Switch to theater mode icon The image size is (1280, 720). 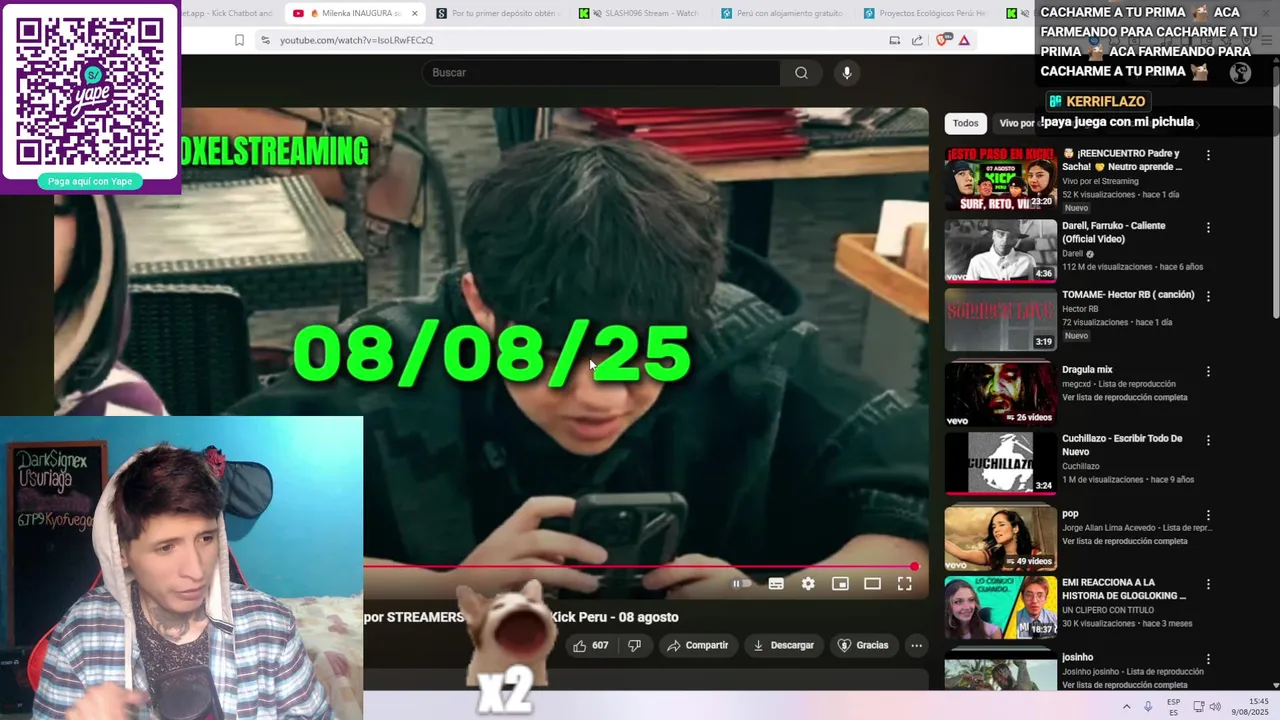pyautogui.click(x=872, y=584)
